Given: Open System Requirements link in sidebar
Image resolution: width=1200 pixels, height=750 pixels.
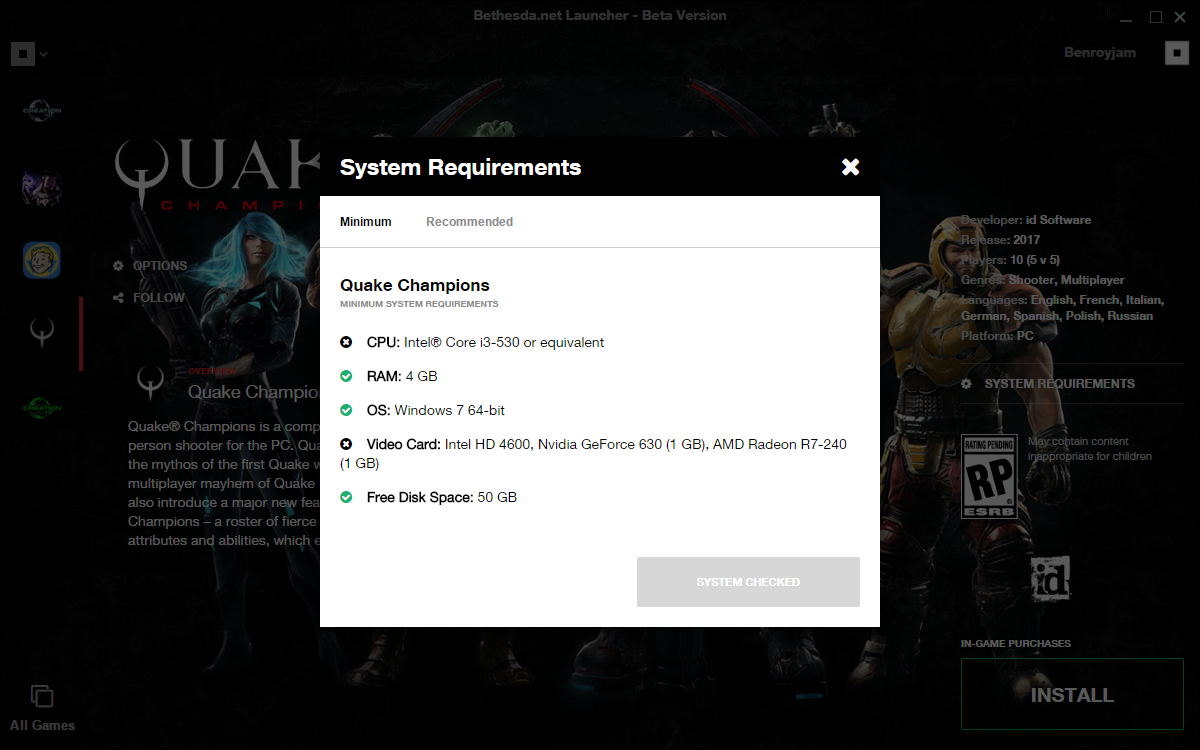Looking at the screenshot, I should coord(1058,384).
